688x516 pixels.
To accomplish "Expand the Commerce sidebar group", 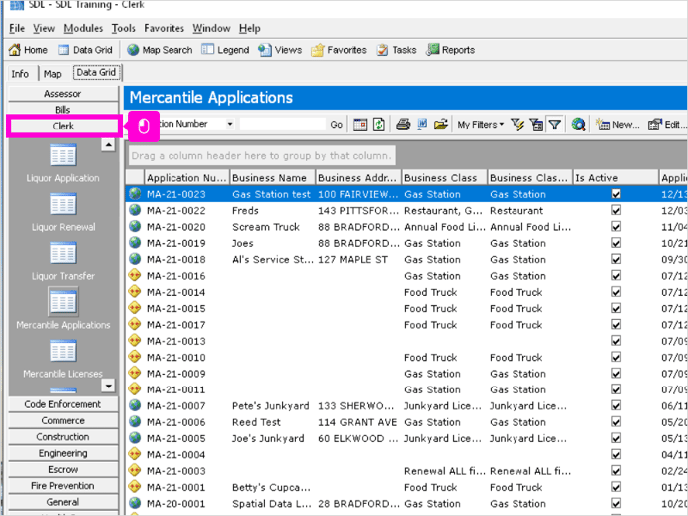I will (x=63, y=420).
